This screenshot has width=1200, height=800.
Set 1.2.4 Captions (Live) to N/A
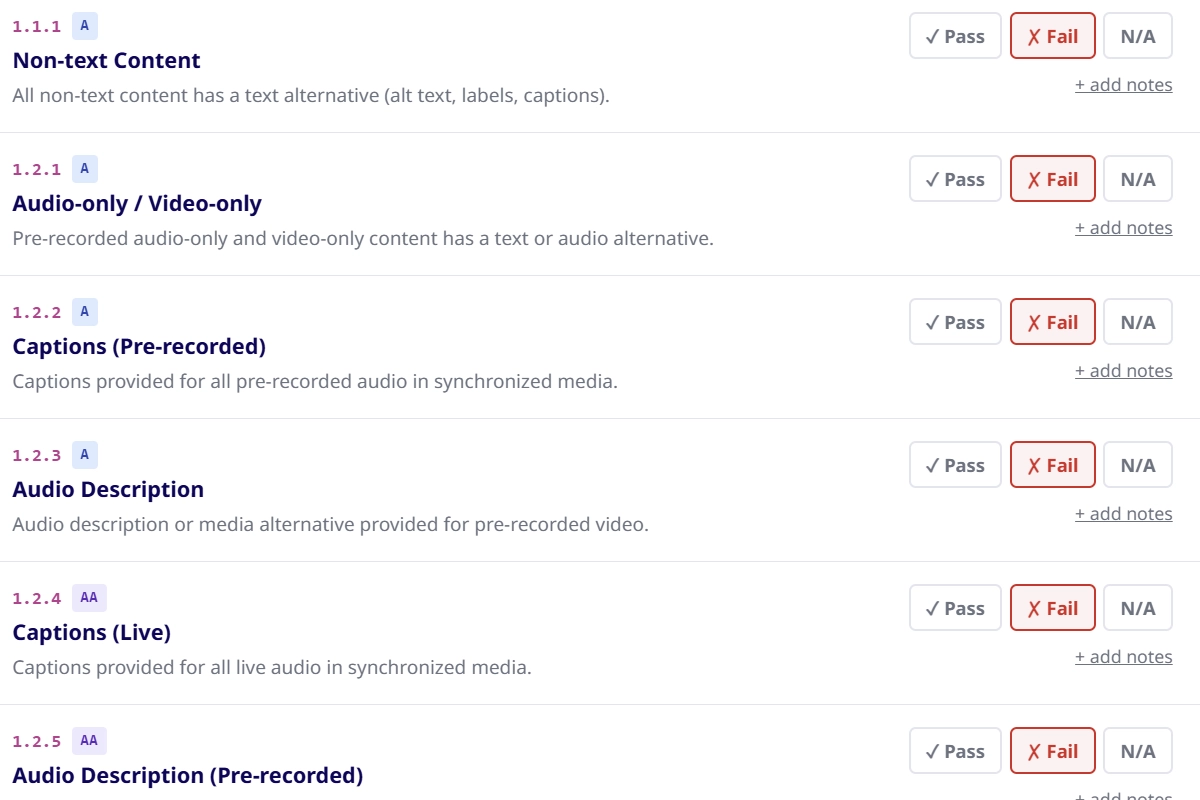(1137, 608)
